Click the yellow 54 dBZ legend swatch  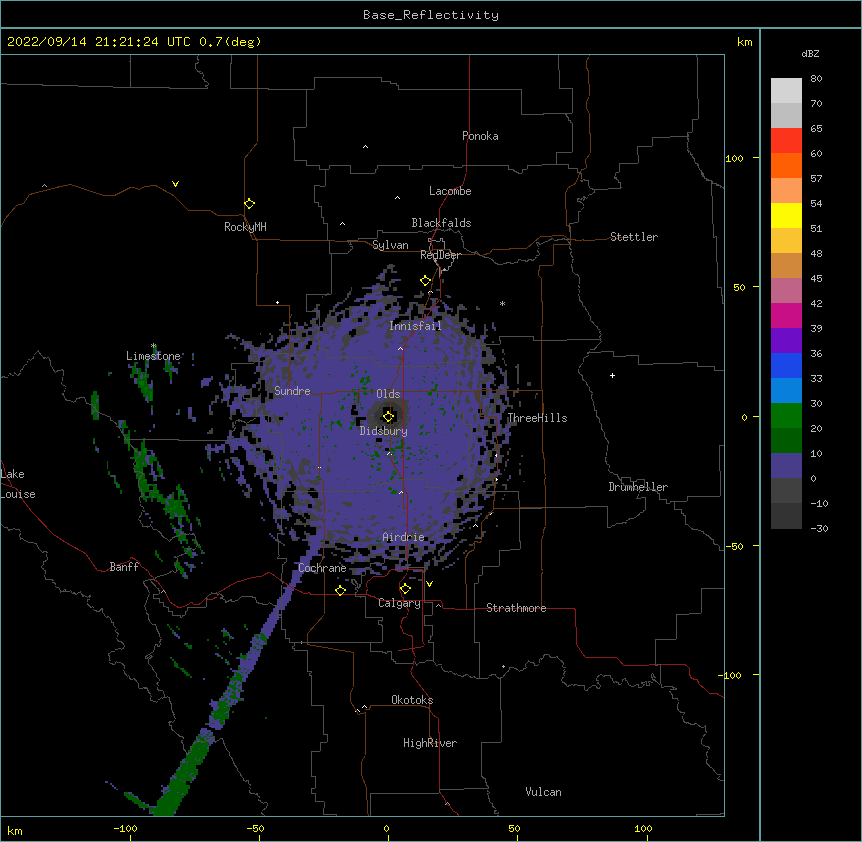pyautogui.click(x=786, y=215)
